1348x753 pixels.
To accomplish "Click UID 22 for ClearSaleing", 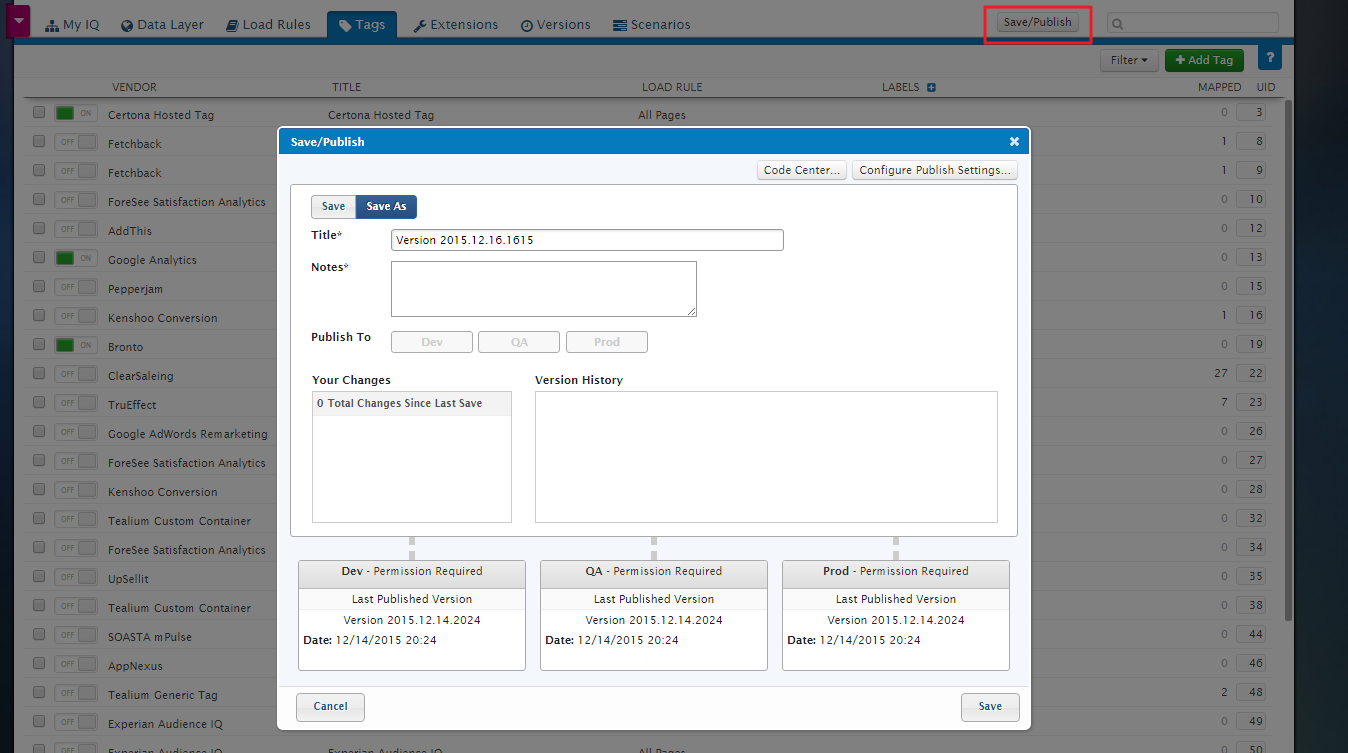I will pos(1252,375).
